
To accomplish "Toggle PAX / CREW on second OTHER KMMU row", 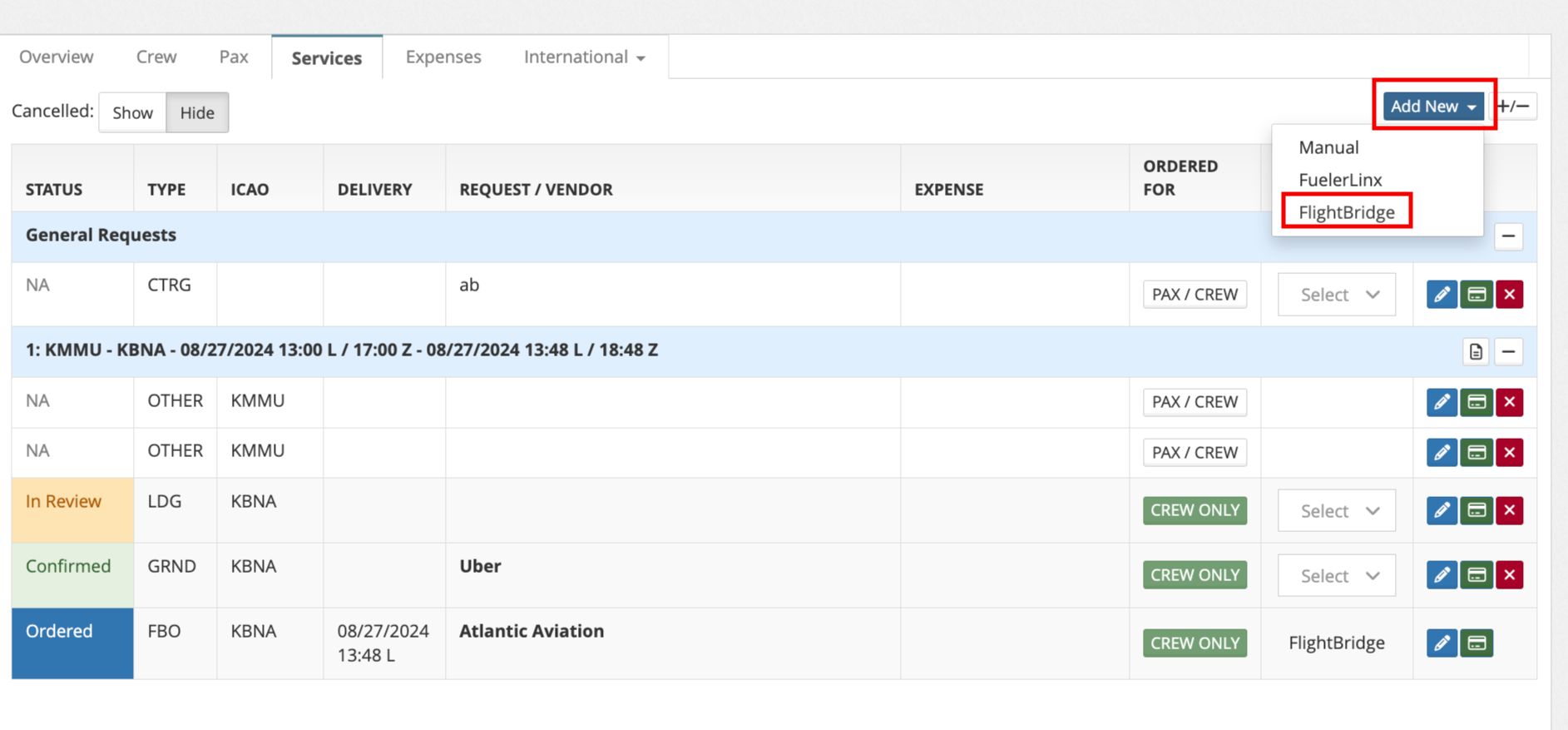I will pos(1195,452).
